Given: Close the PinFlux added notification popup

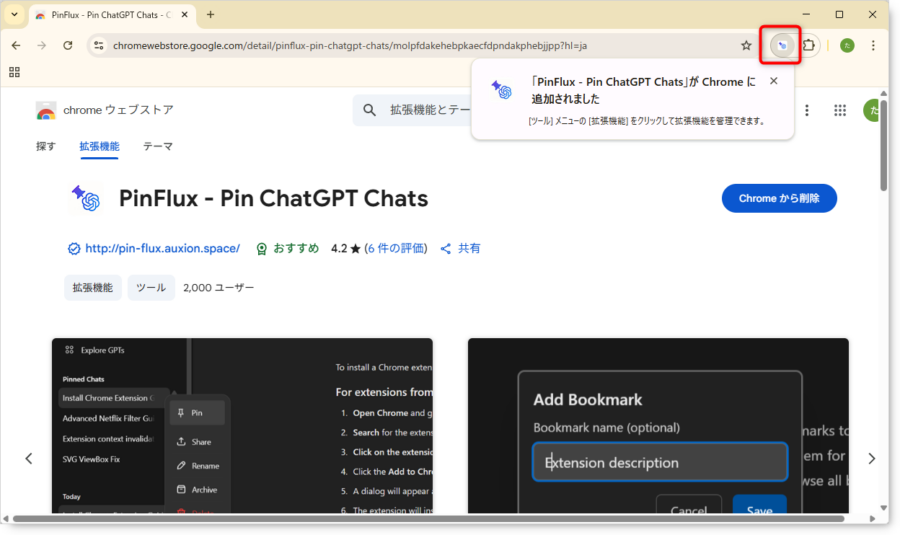Looking at the screenshot, I should coord(773,81).
